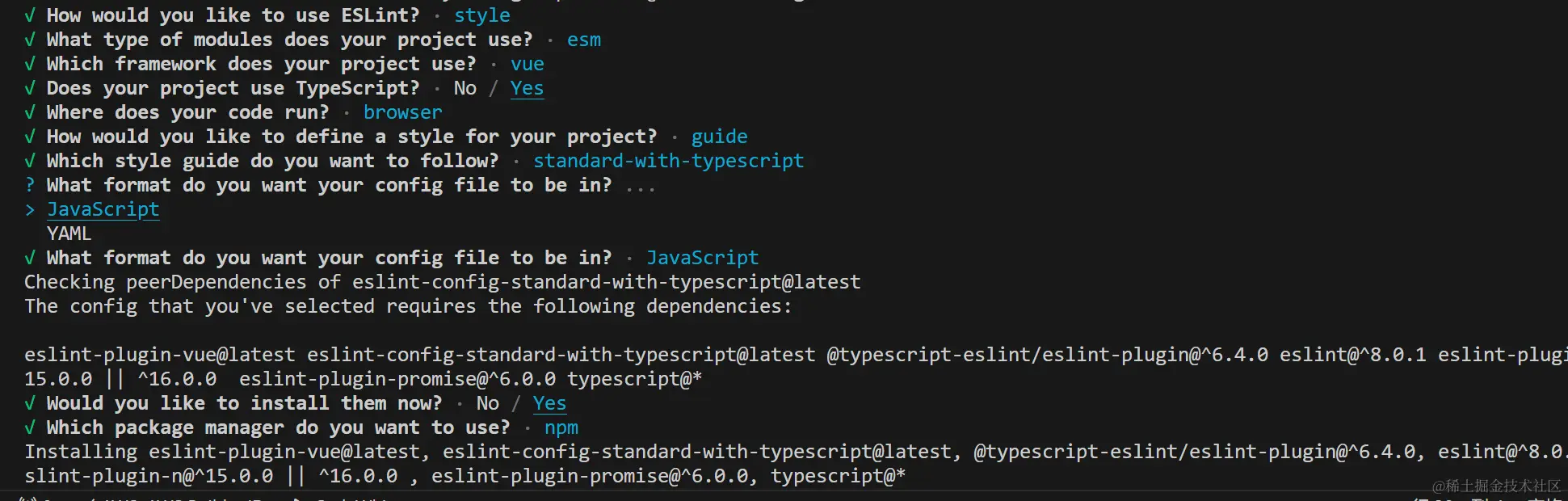Select the YAML config format option
Image resolution: width=1568 pixels, height=501 pixels.
(x=69, y=234)
